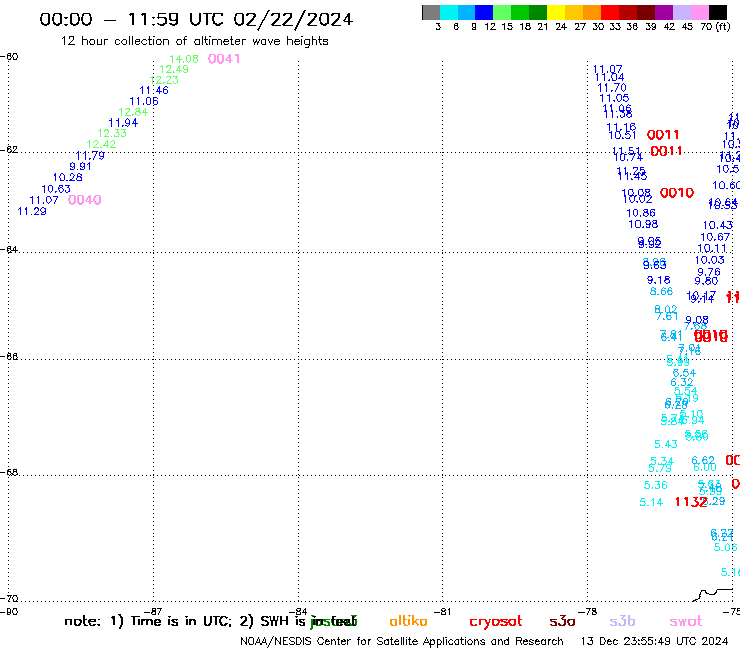Click the 6.54 wave height value
The image size is (740, 650).
pos(684,373)
